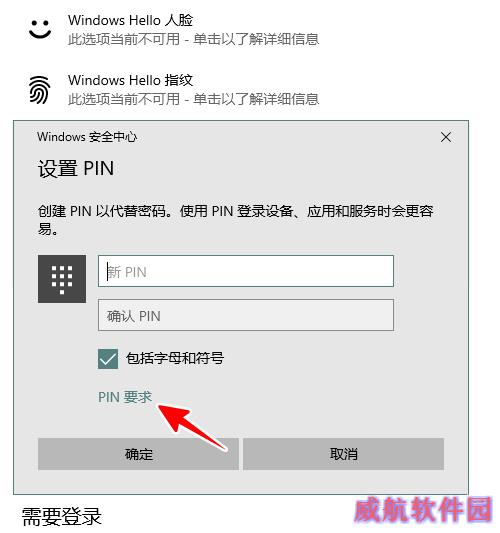Uncheck the 包括字母和符号 checkbox

coord(108,359)
